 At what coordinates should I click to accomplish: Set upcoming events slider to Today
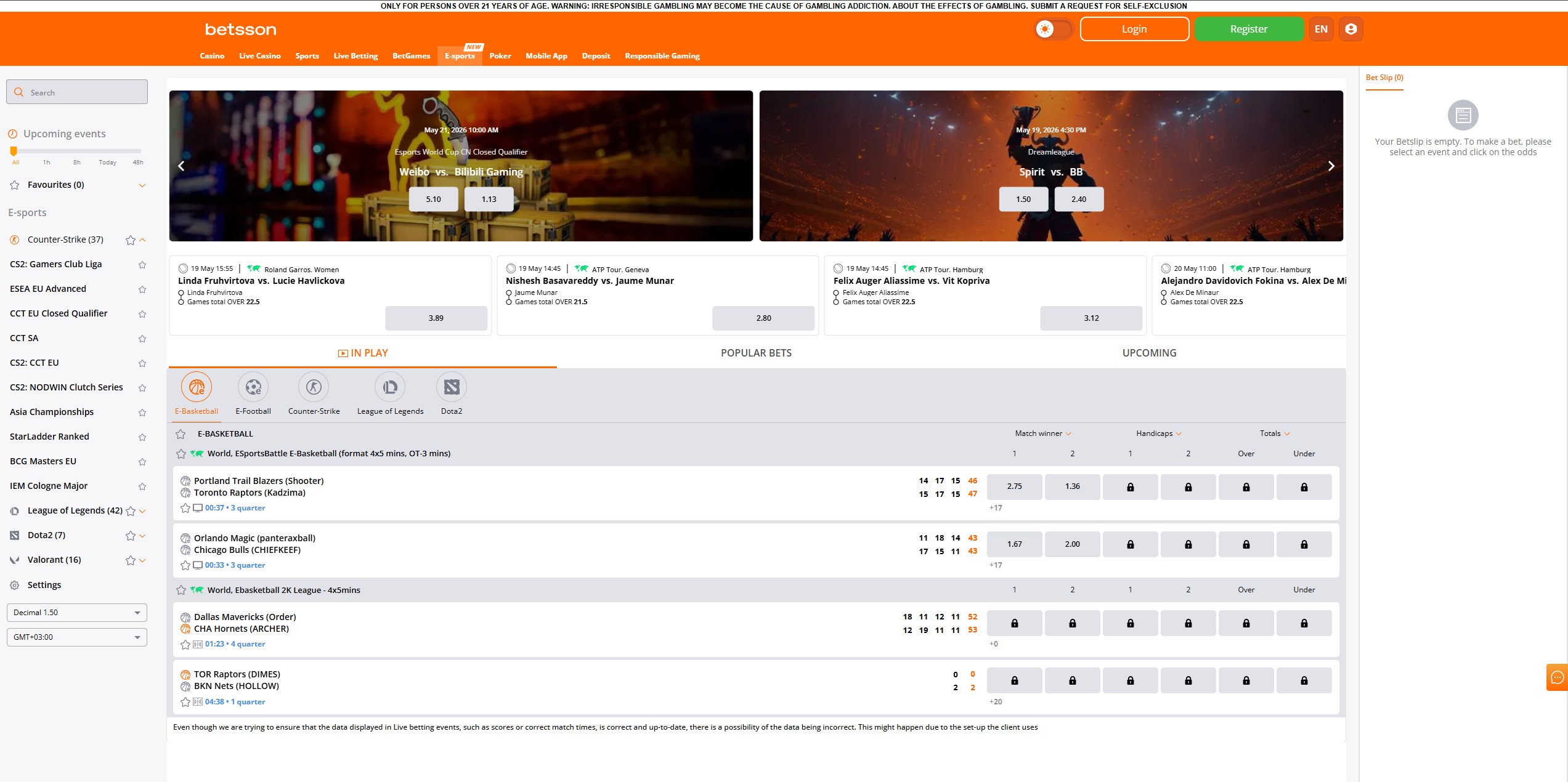point(107,163)
